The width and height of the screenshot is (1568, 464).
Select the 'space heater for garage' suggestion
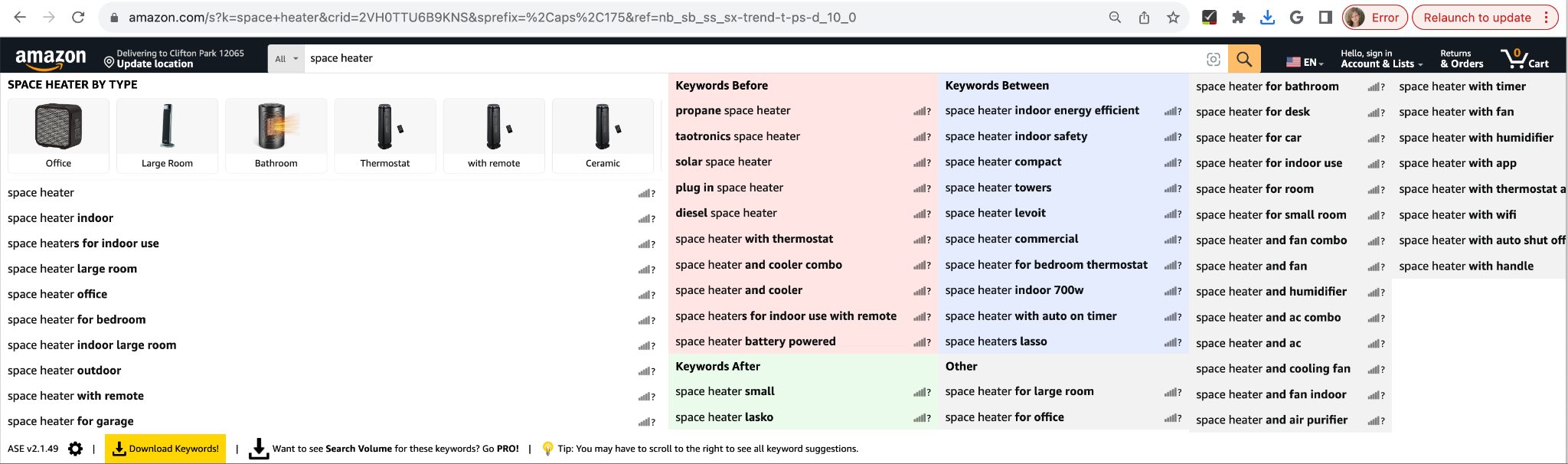pyautogui.click(x=70, y=421)
